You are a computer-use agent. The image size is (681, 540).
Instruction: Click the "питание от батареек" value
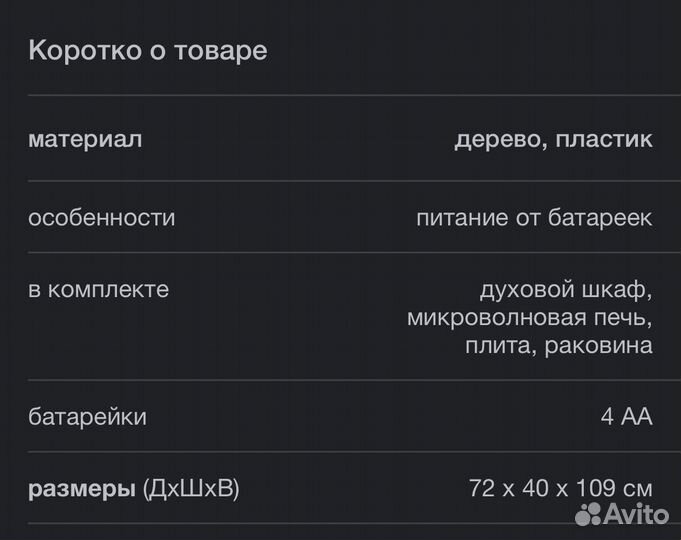[534, 217]
